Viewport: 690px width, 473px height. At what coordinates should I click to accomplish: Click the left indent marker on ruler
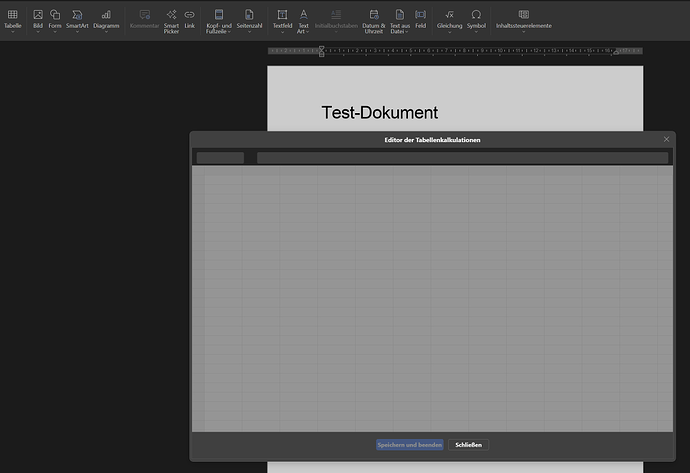(x=322, y=51)
